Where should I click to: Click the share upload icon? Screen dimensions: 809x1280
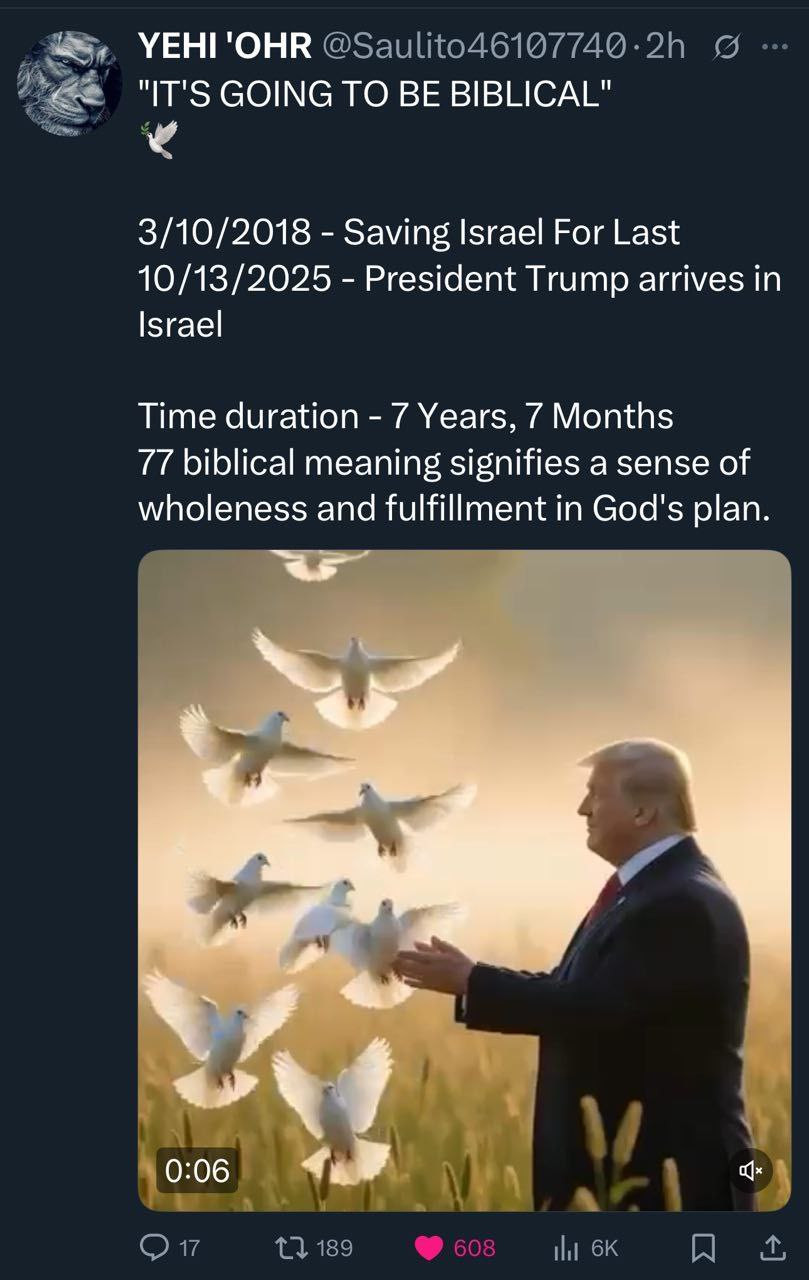(x=772, y=1246)
